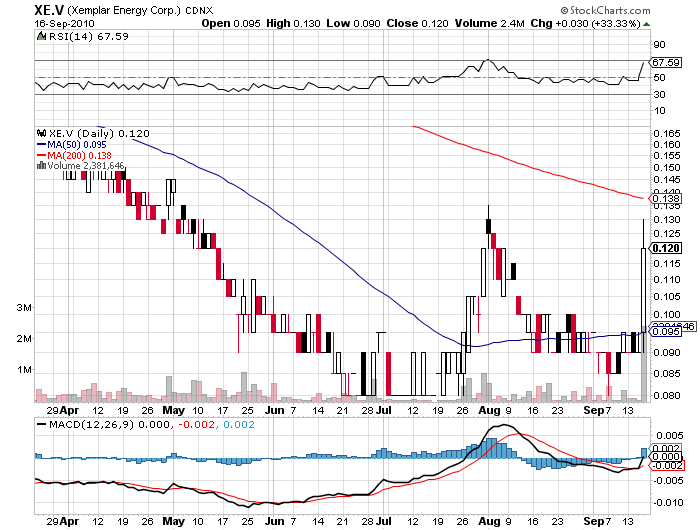Click the Aug label under the volume bars
700x530 pixels.
click(489, 410)
